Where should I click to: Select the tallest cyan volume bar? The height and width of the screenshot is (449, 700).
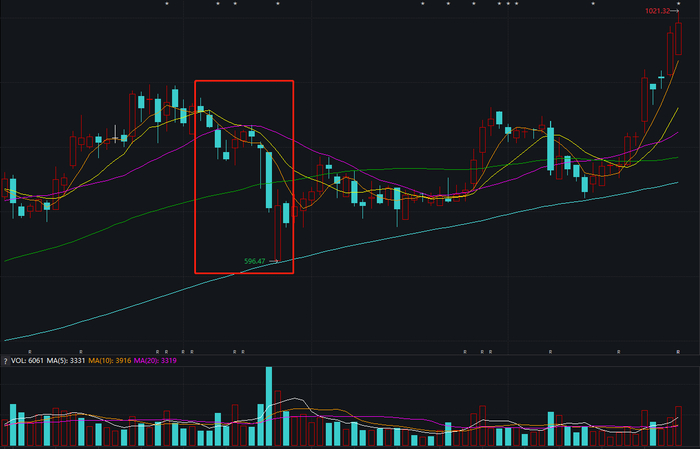269,406
